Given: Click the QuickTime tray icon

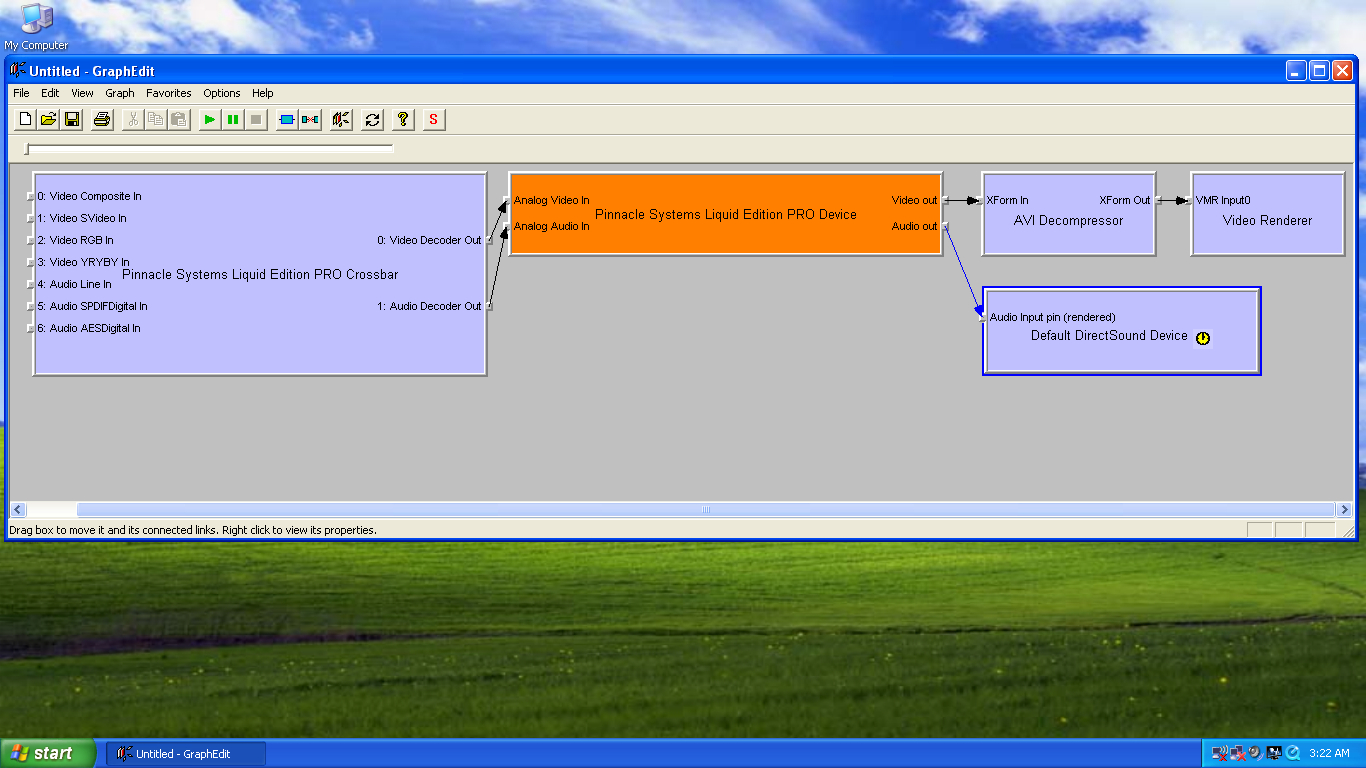Looking at the screenshot, I should pyautogui.click(x=1292, y=753).
